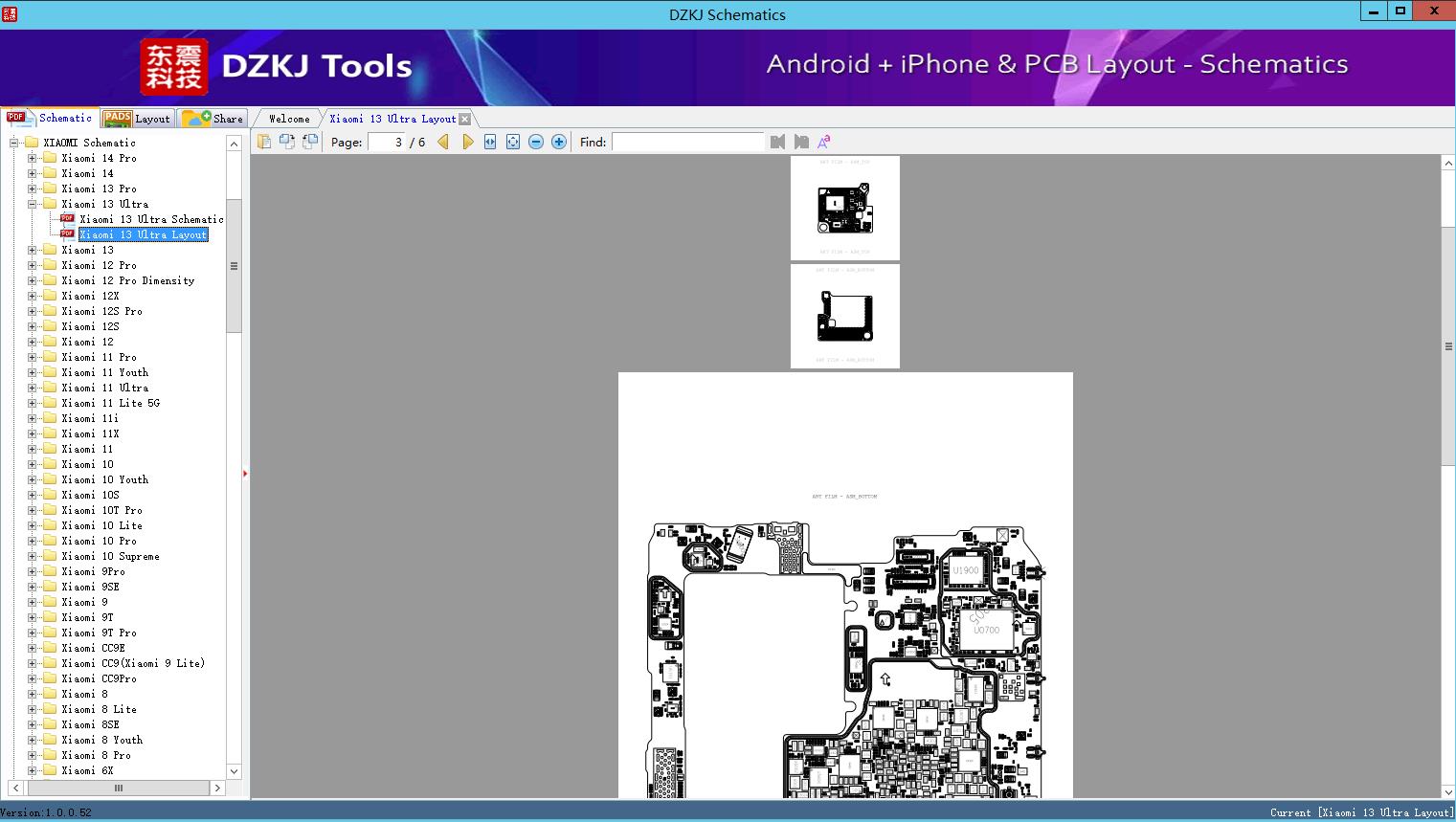Select the Xiaomi 6X folder
The height and width of the screenshot is (822, 1456).
(x=87, y=770)
